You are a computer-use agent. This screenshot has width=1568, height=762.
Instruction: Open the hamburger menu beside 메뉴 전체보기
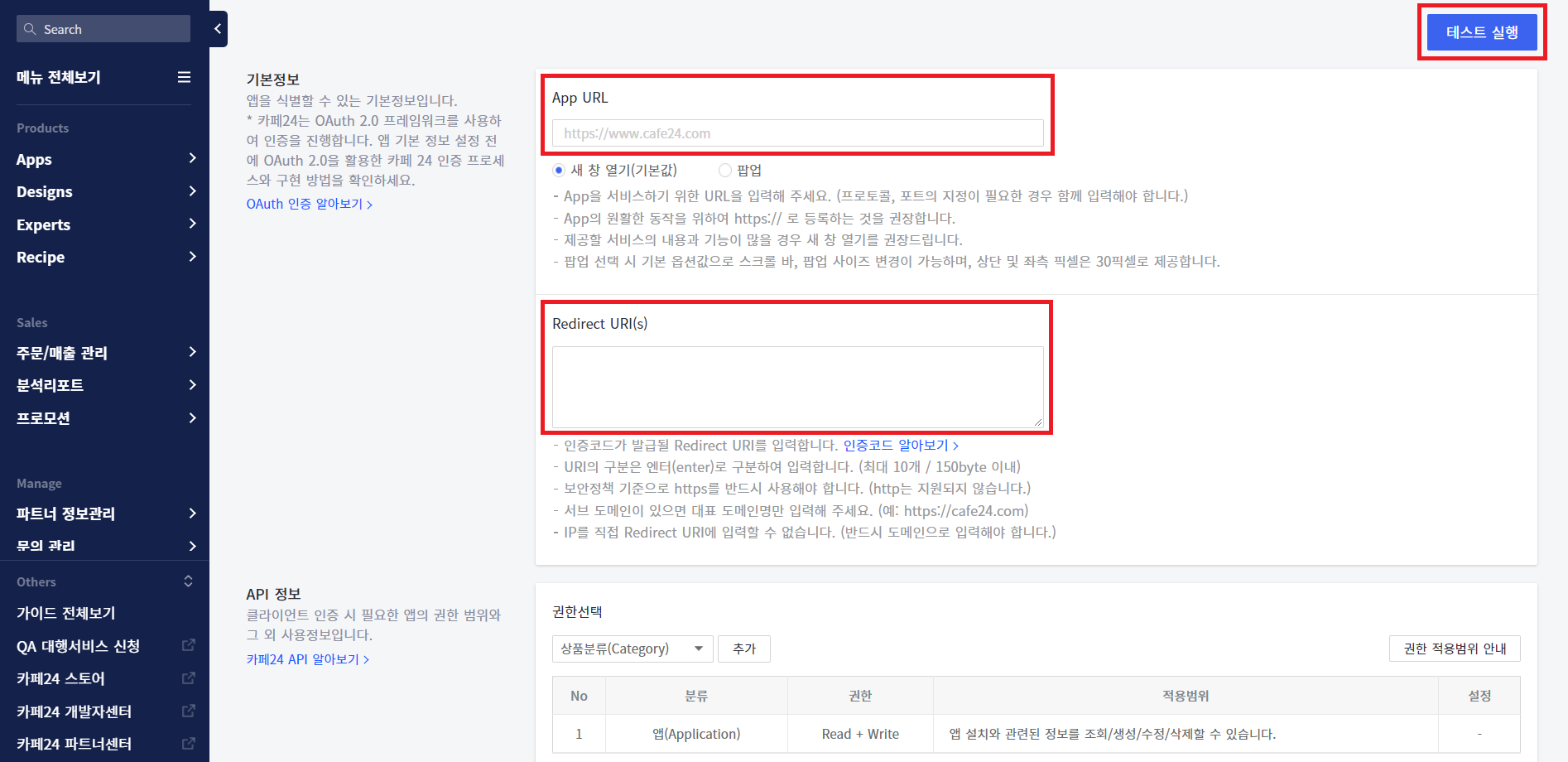click(x=184, y=77)
